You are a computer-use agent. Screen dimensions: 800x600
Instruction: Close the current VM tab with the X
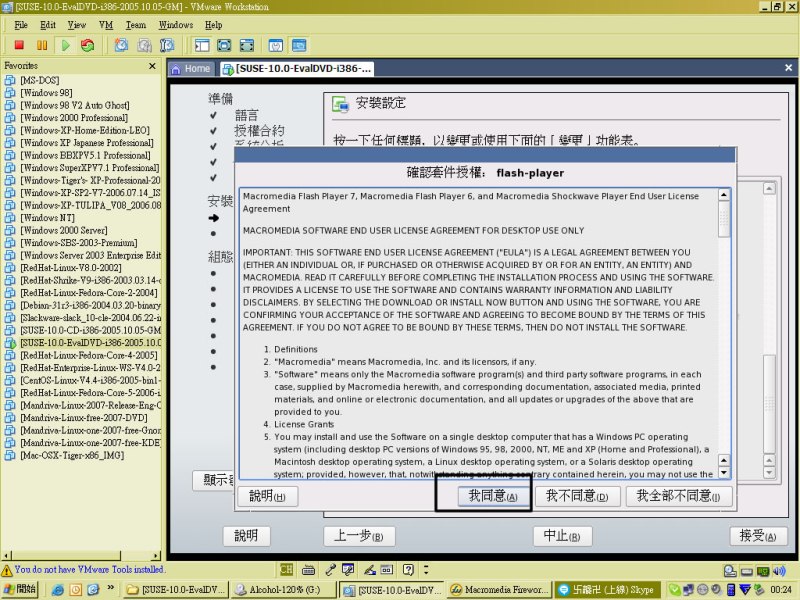pos(788,67)
